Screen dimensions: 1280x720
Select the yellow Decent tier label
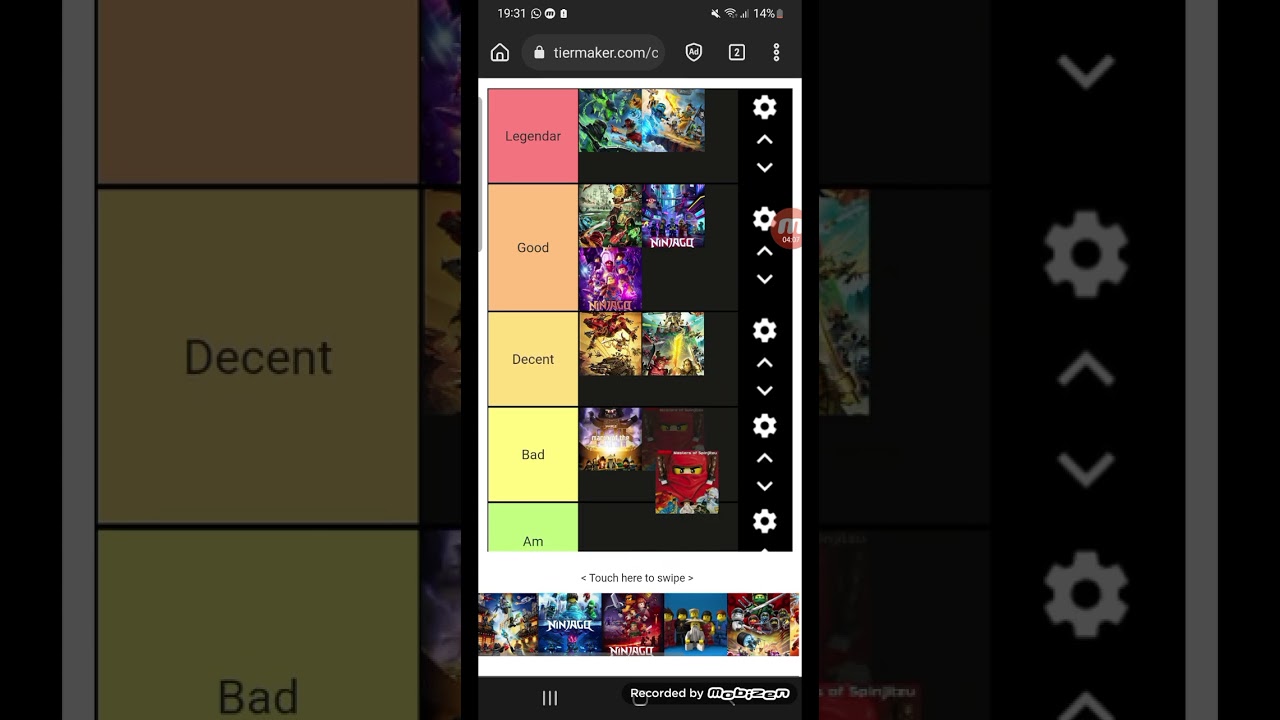click(x=533, y=359)
